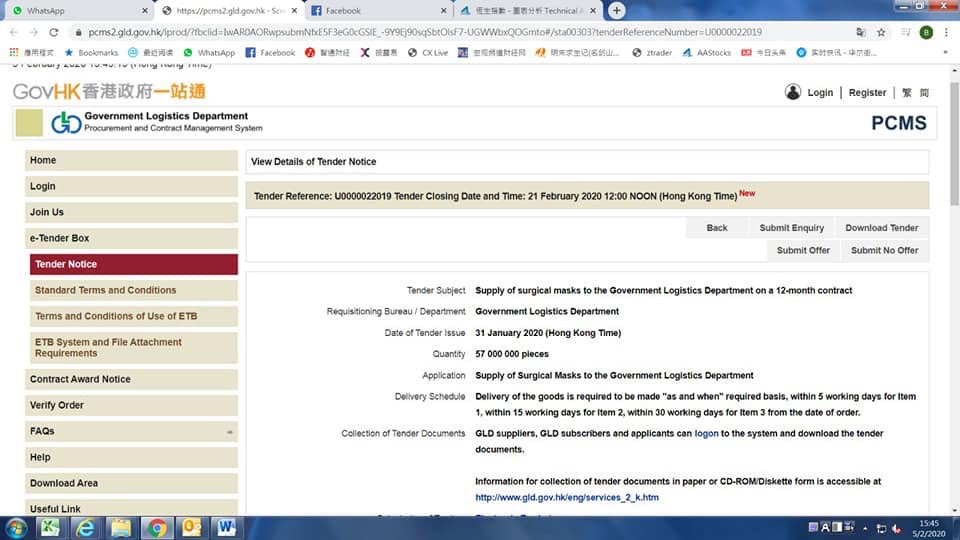Reload the page with the refresh icon
Image resolution: width=960 pixels, height=540 pixels.
54,32
